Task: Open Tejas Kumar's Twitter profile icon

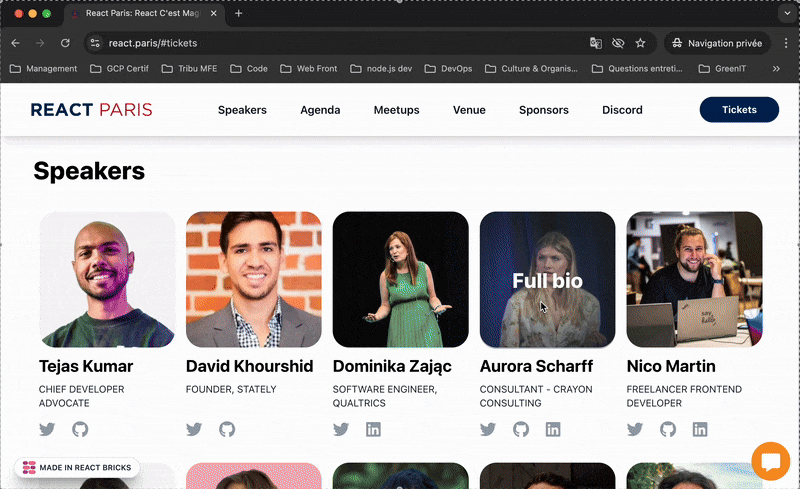Action: (x=47, y=429)
